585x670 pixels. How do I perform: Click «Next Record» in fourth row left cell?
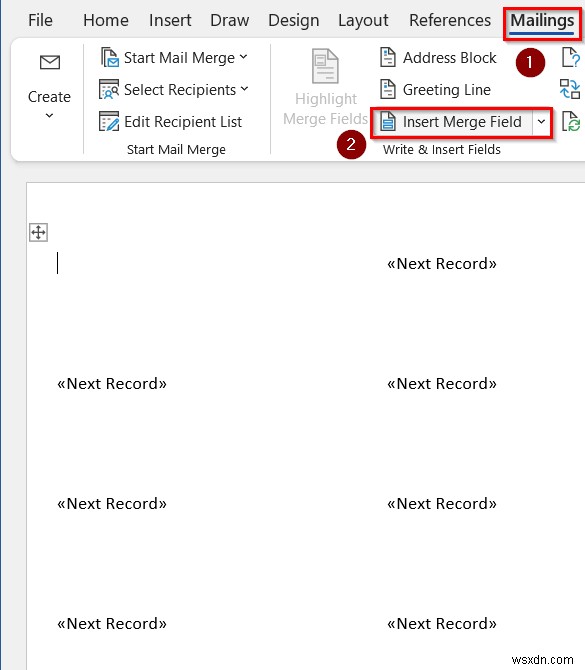click(112, 624)
